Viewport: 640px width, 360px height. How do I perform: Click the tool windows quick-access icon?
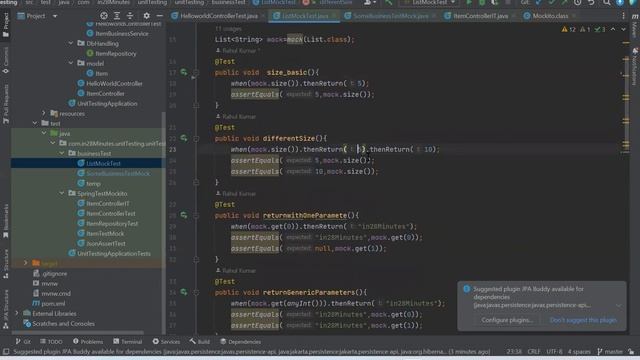click(x=6, y=351)
